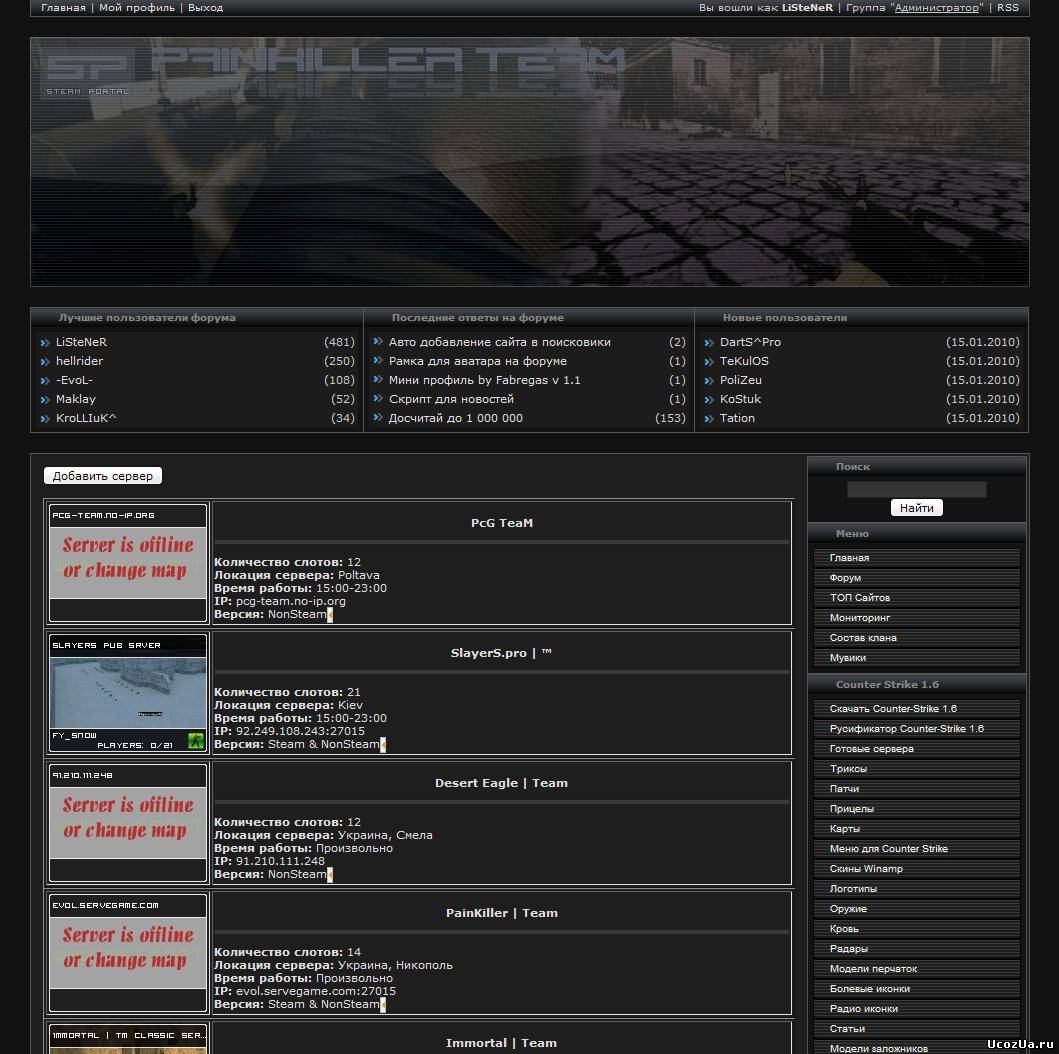Viewport: 1059px width, 1054px height.
Task: Open Состав клана sidebar item
Action: [916, 637]
